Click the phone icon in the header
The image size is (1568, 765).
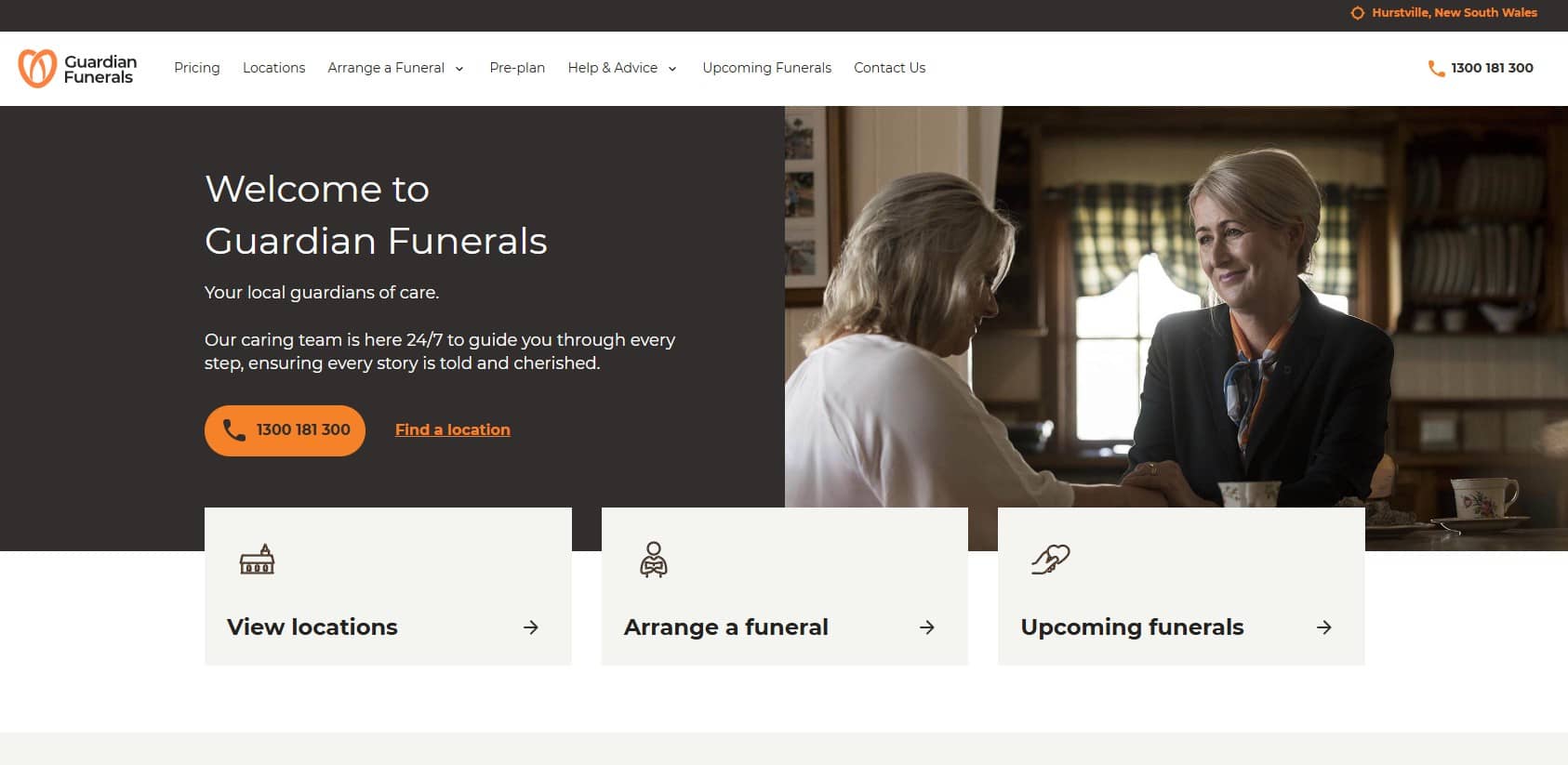click(1437, 68)
